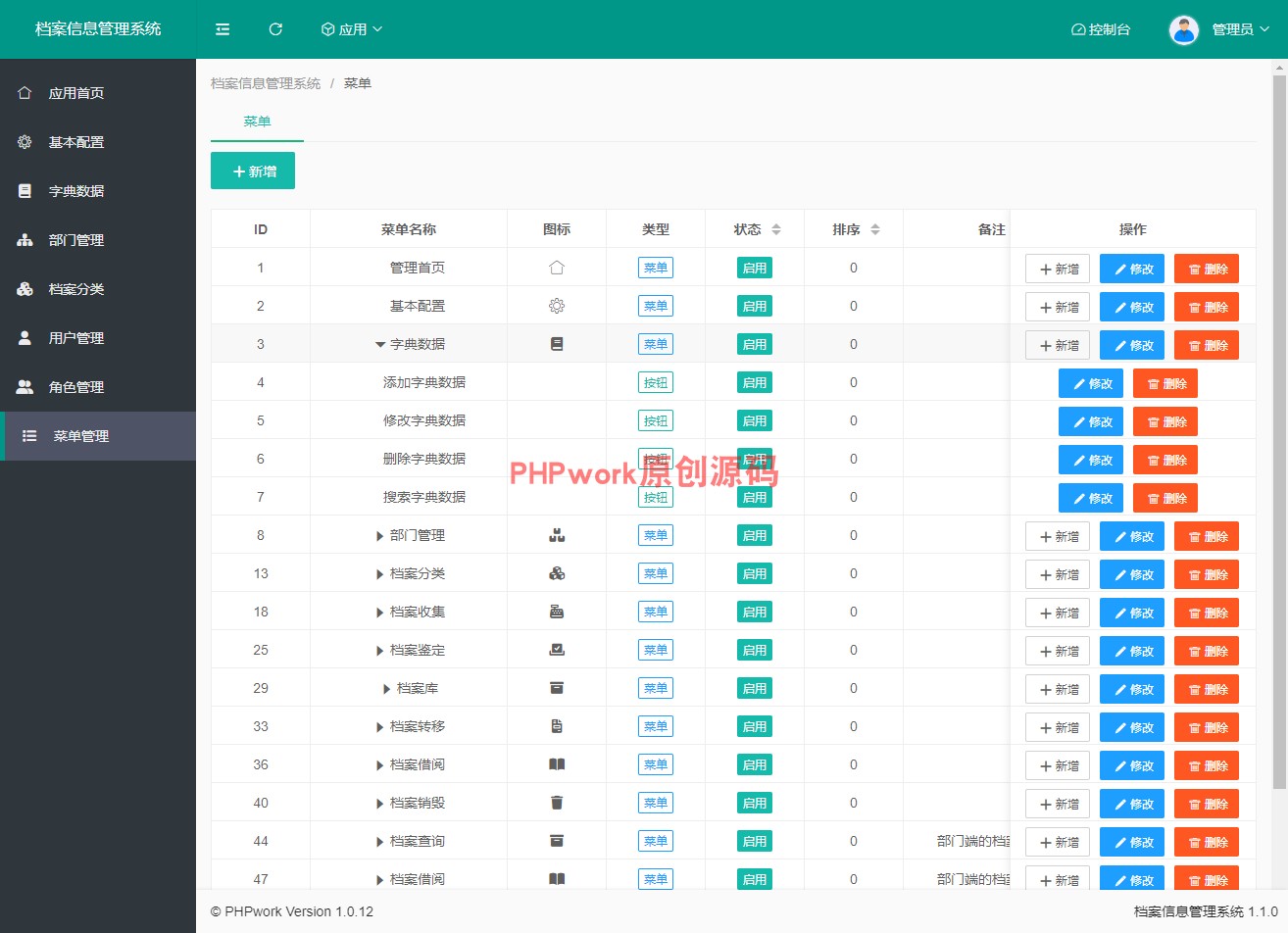Click the icon in 档案收集 row

pos(557,612)
